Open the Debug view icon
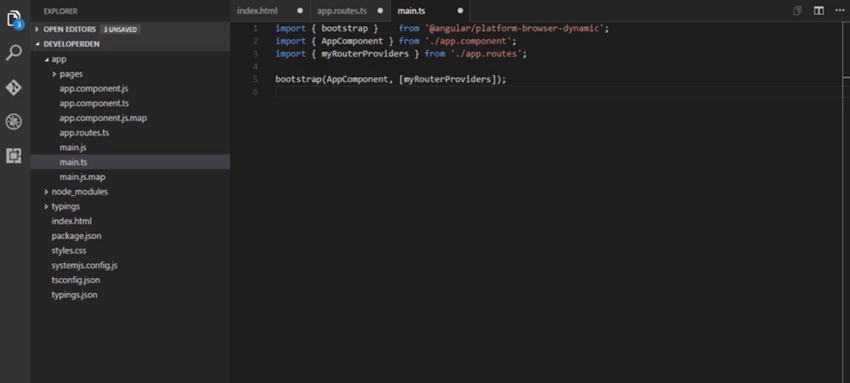850x383 pixels. coord(14,121)
